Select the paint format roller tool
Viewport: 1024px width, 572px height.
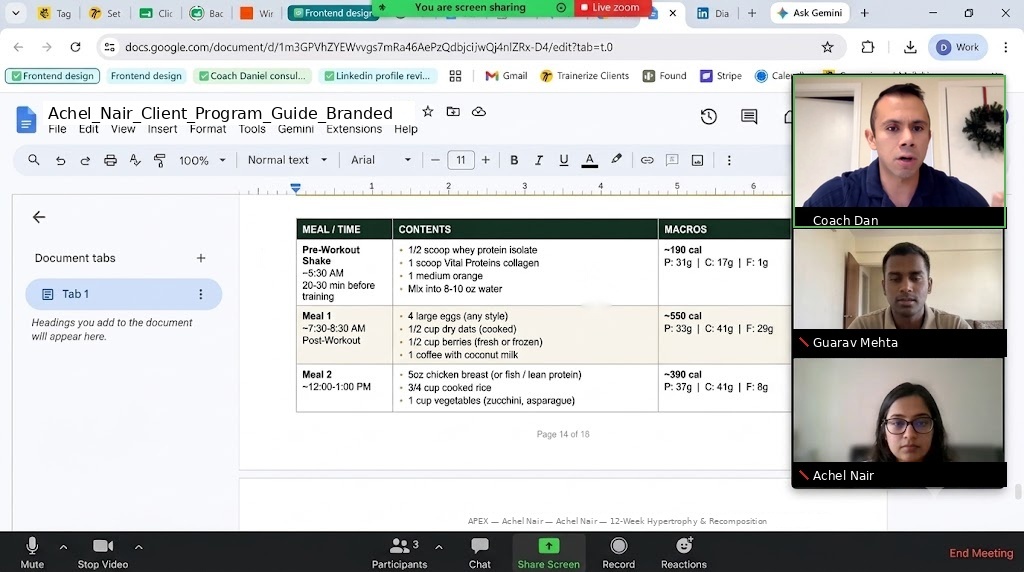tap(159, 160)
